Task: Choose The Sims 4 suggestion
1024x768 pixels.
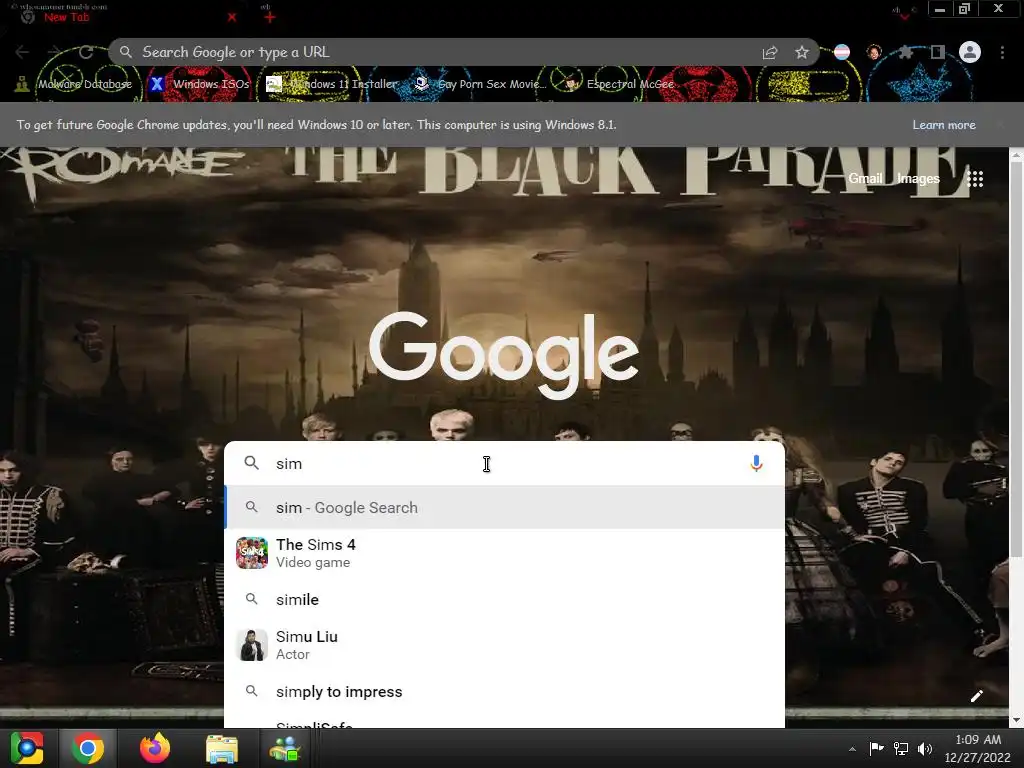Action: [504, 553]
